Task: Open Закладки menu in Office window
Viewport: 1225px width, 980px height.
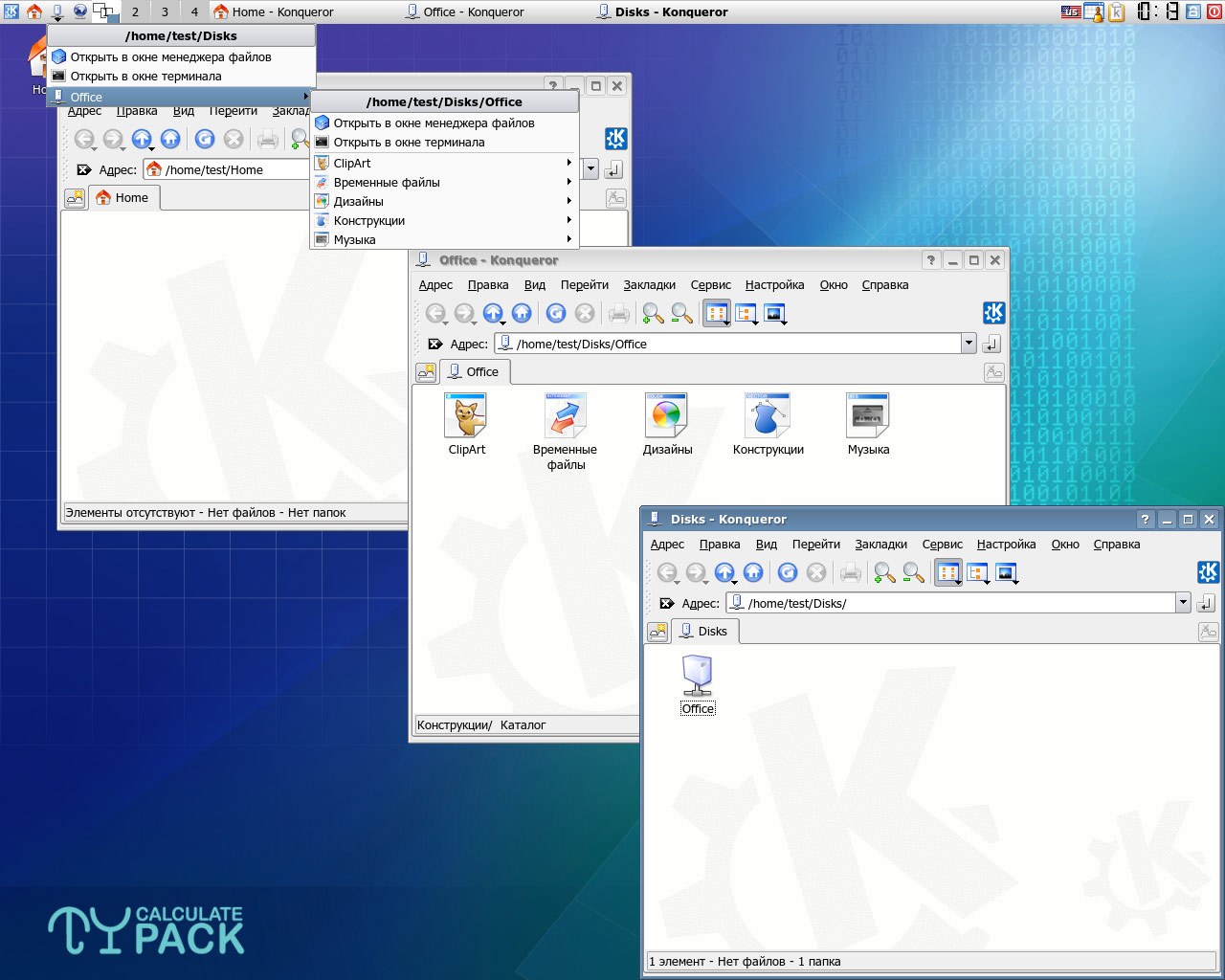Action: coord(649,284)
